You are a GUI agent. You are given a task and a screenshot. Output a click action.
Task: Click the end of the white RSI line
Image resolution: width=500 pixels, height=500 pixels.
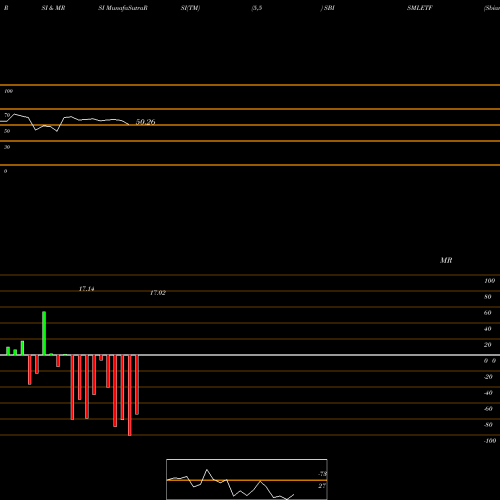[x=129, y=125]
